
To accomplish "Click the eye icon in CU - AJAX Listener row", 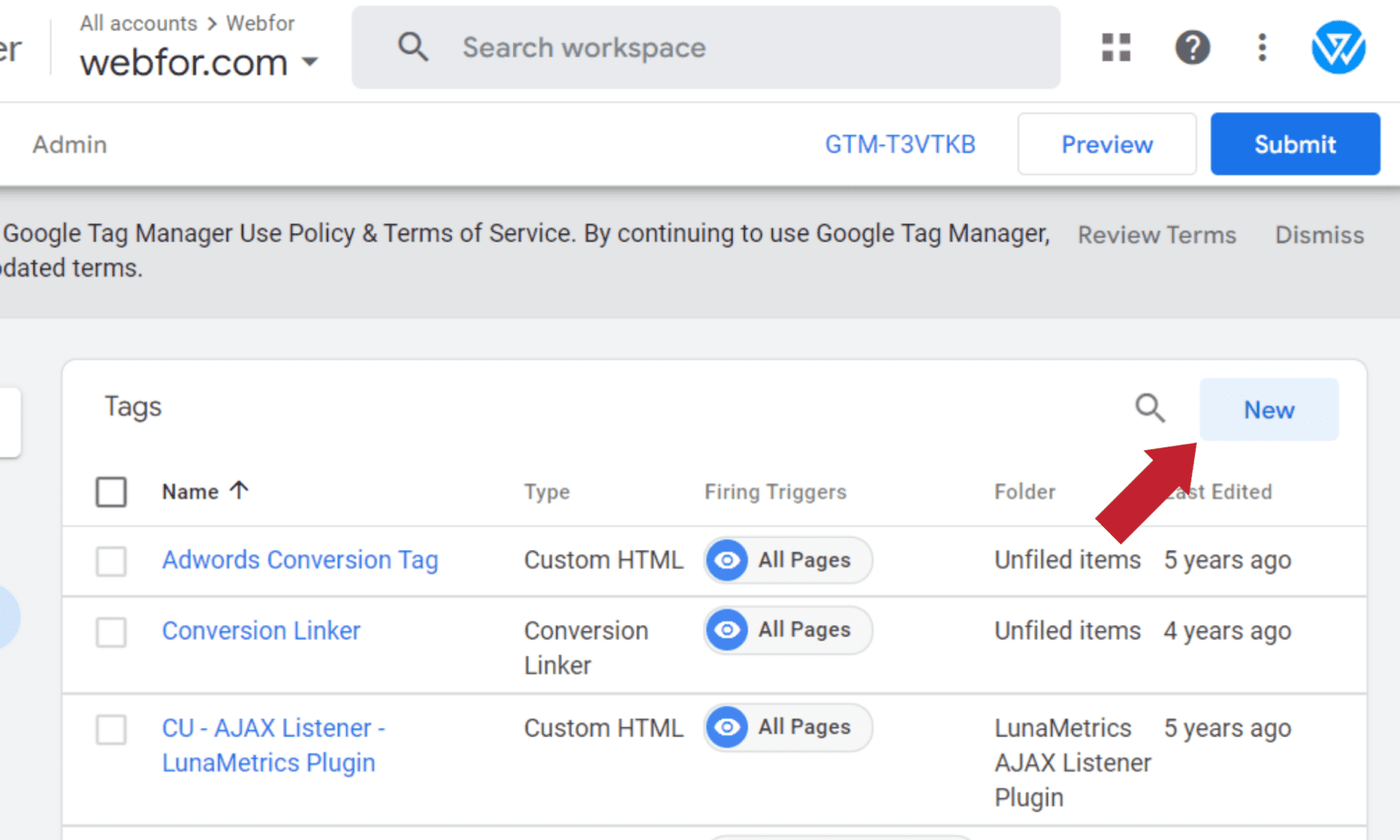I will pos(726,727).
